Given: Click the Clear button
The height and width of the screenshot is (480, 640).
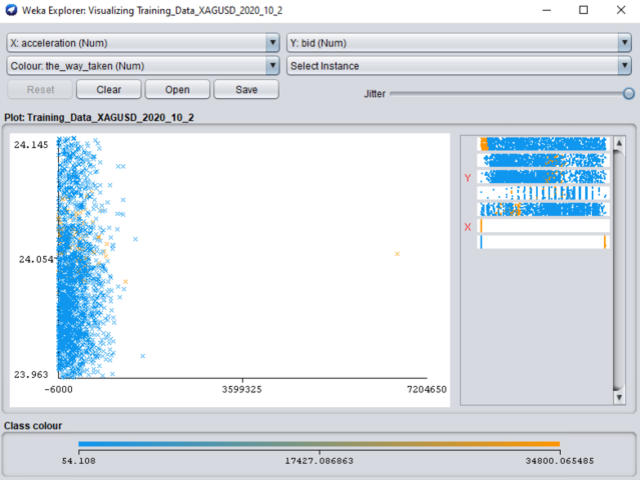Looking at the screenshot, I should 108,89.
